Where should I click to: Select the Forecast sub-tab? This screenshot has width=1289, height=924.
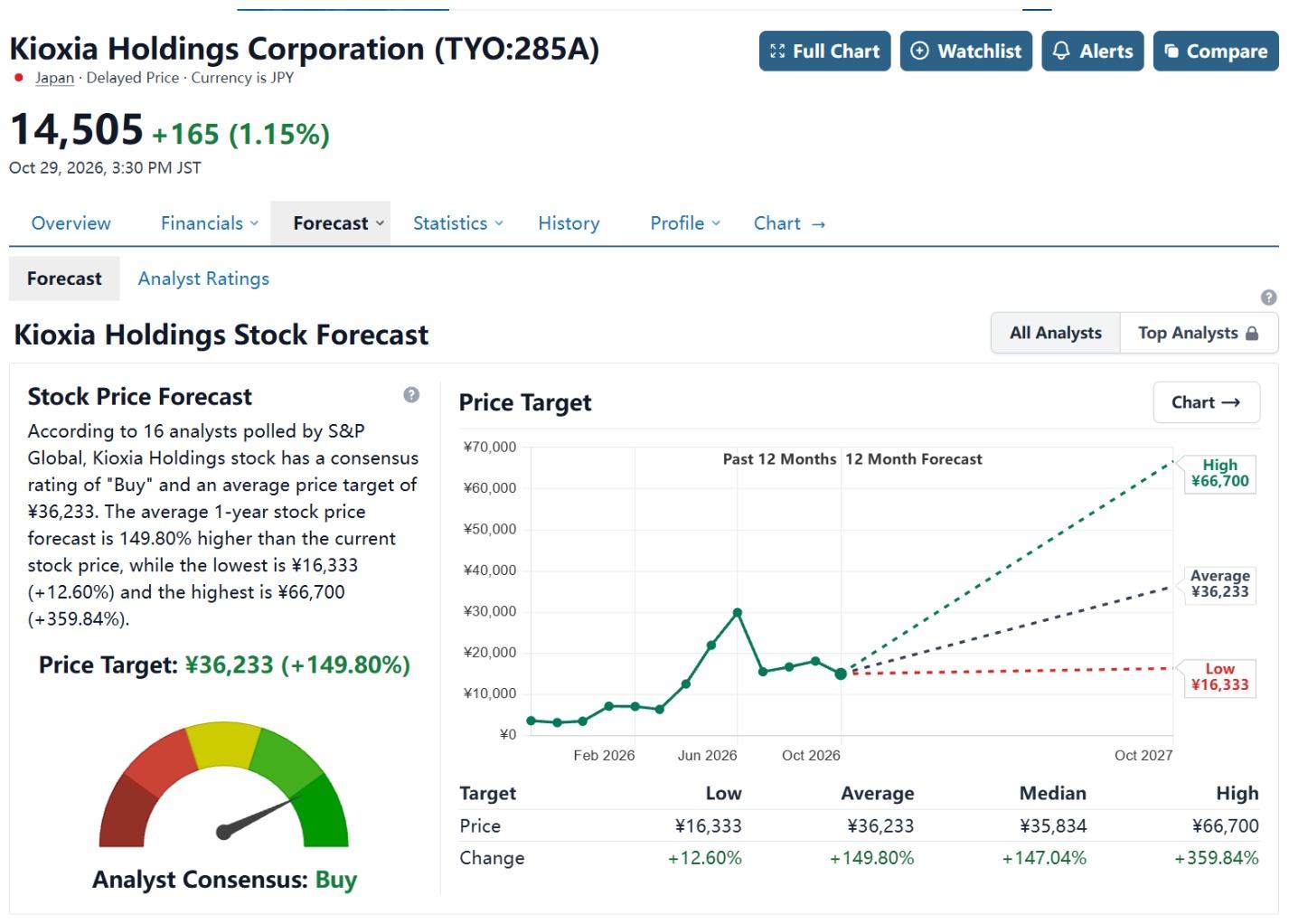click(x=64, y=278)
